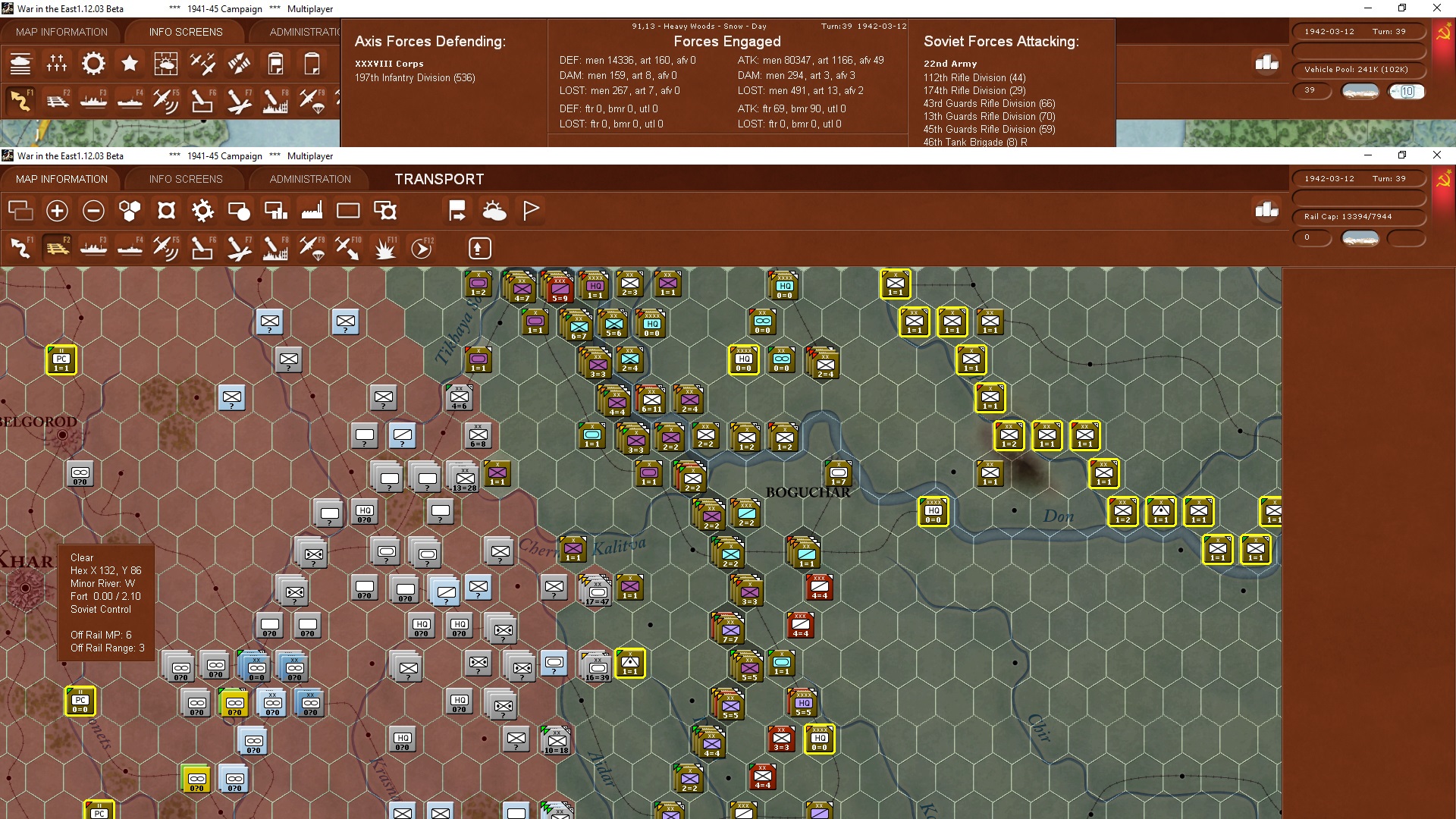The image size is (1456, 819).
Task: Select F1 move mode in Transport window
Action: (x=20, y=248)
